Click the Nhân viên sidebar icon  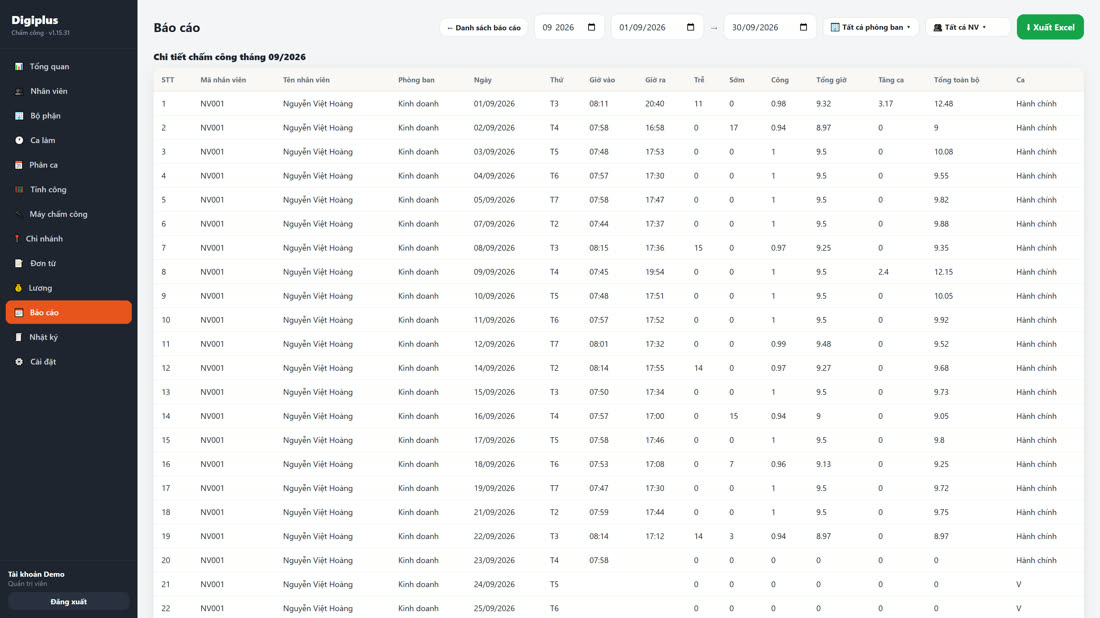click(x=19, y=91)
